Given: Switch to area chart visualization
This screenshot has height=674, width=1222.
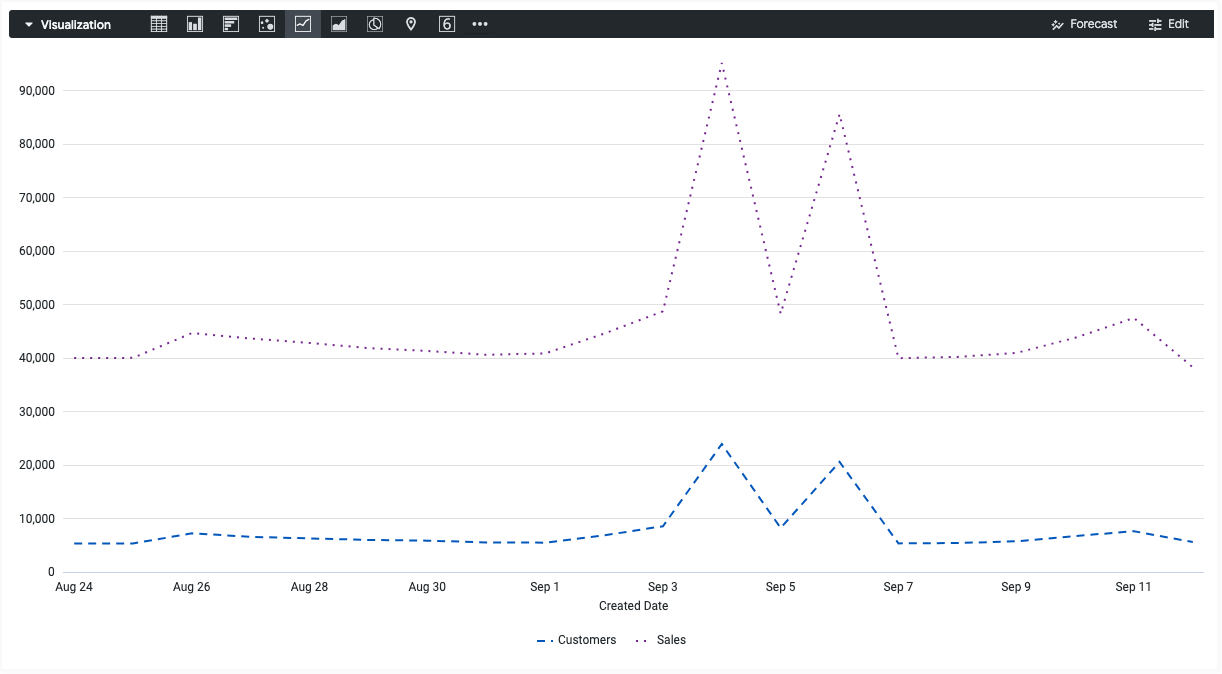Looking at the screenshot, I should coord(339,24).
